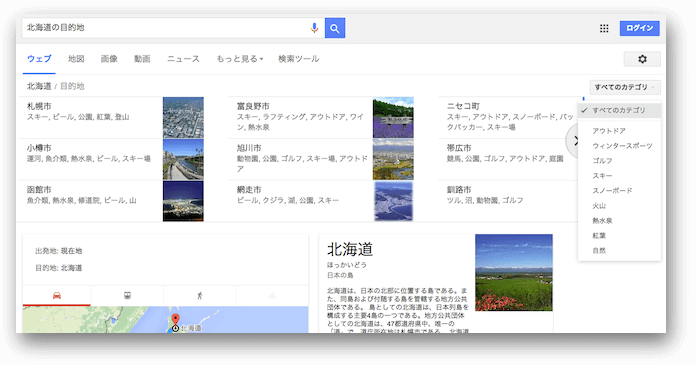Click the ログイン button
Viewport: 696px width, 365px height.
(640, 28)
